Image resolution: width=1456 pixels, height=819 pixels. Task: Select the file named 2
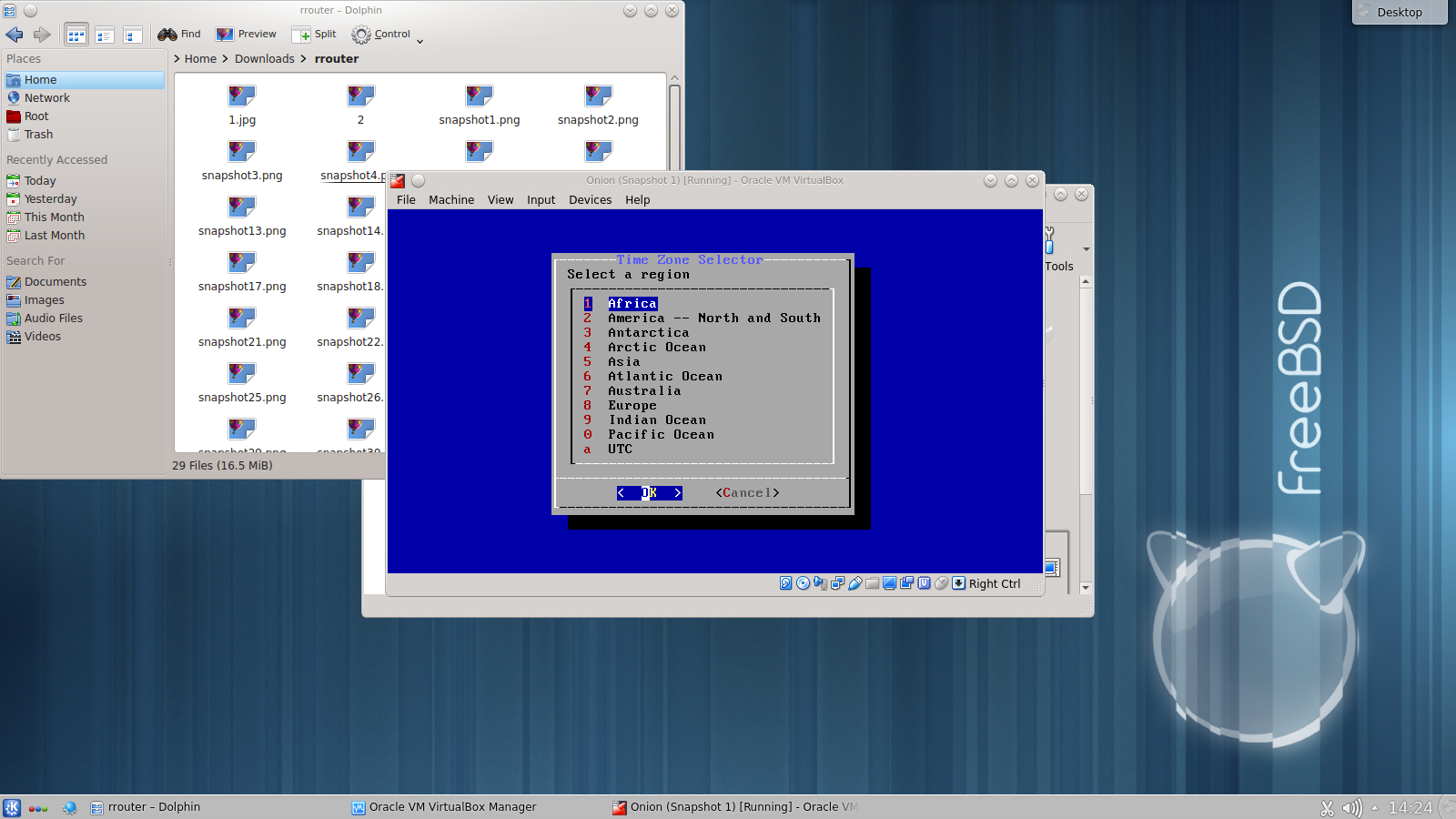360,105
